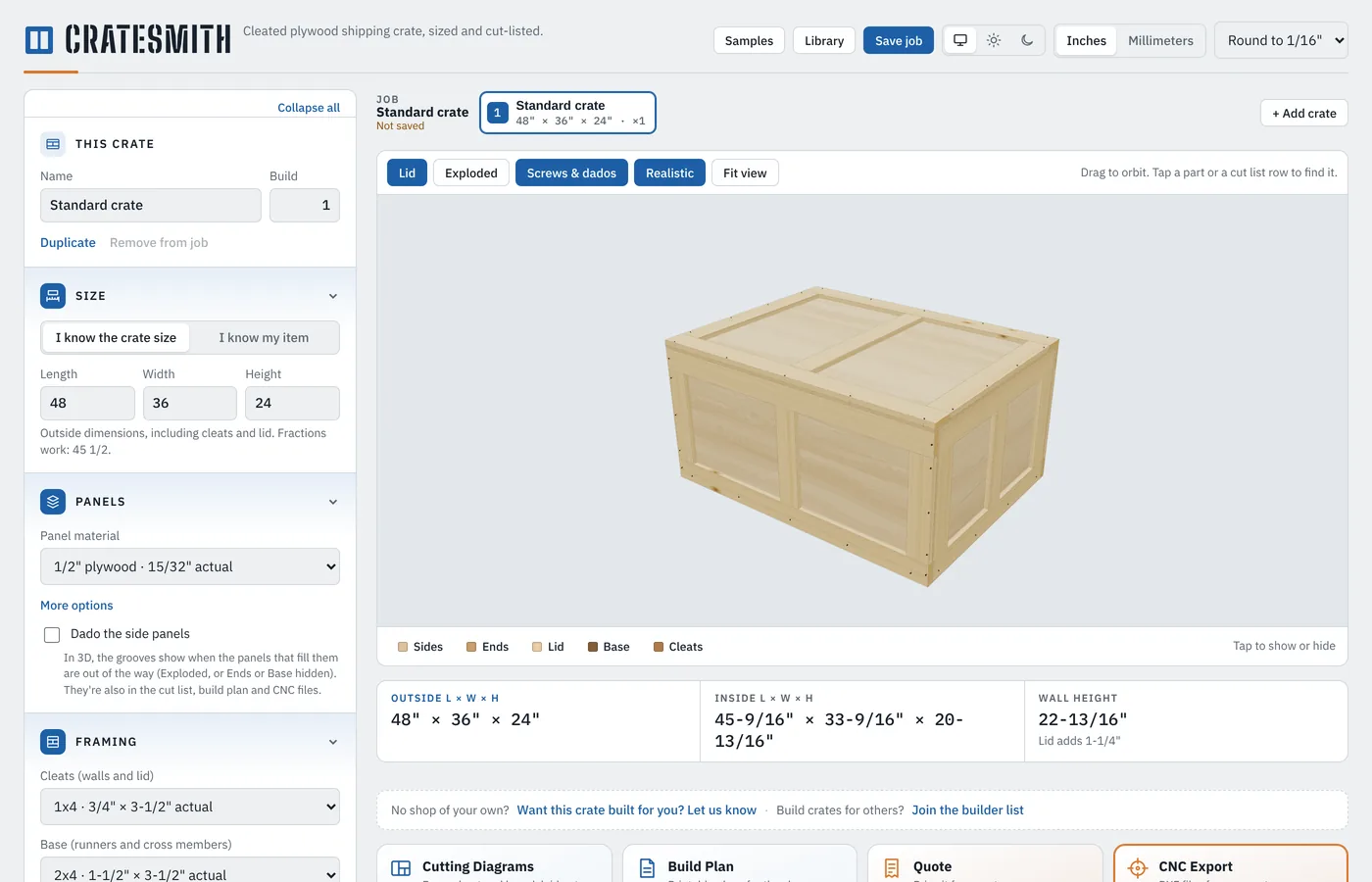Click the Quote receipt icon
This screenshot has height=882, width=1372.
892,868
